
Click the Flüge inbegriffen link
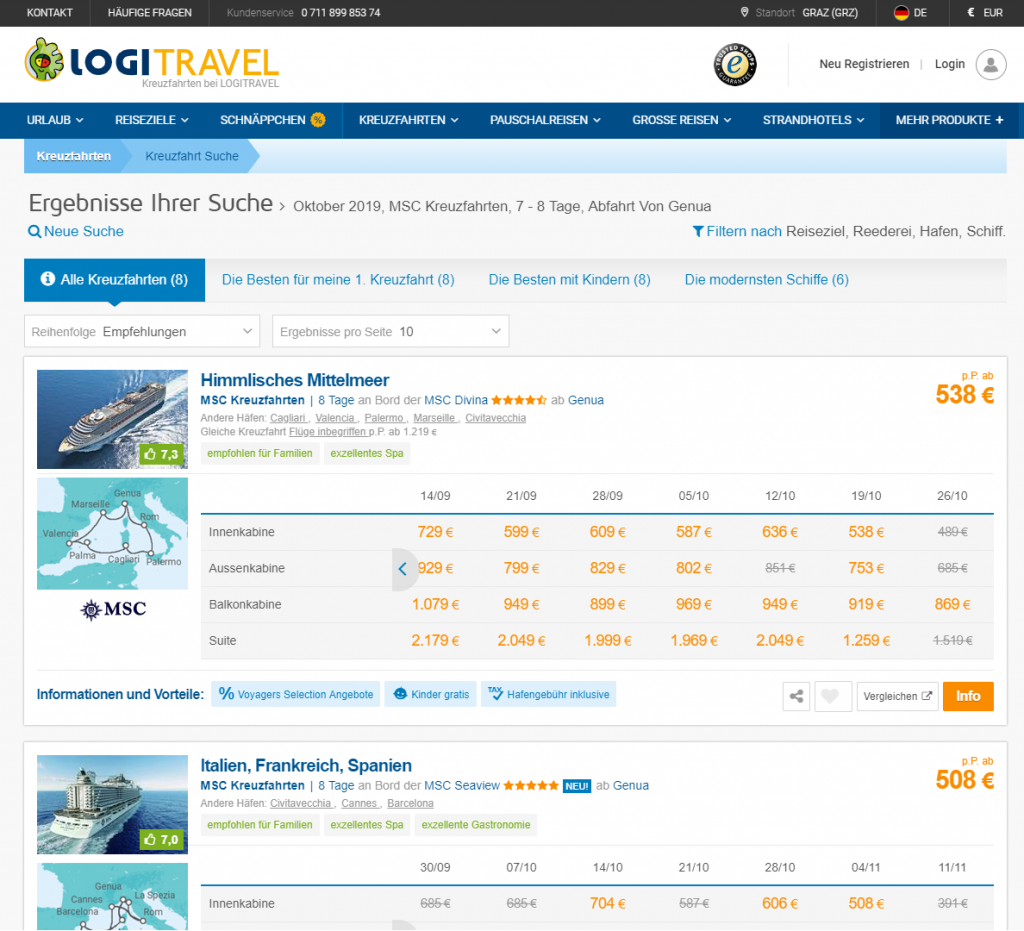pyautogui.click(x=327, y=432)
